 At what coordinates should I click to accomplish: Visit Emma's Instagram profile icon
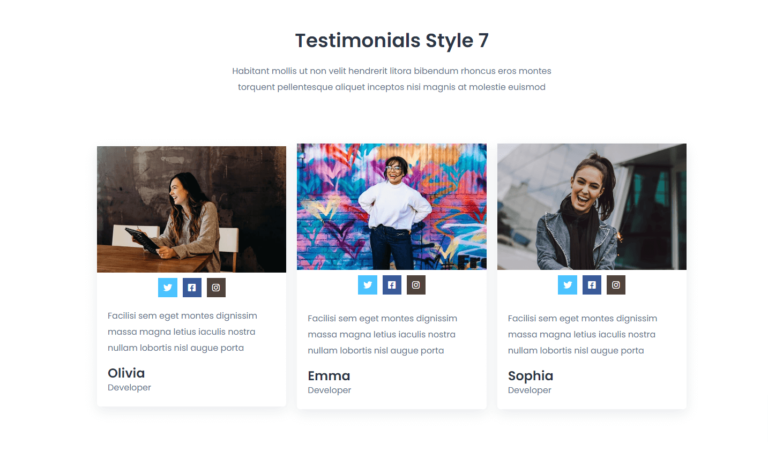click(x=416, y=285)
